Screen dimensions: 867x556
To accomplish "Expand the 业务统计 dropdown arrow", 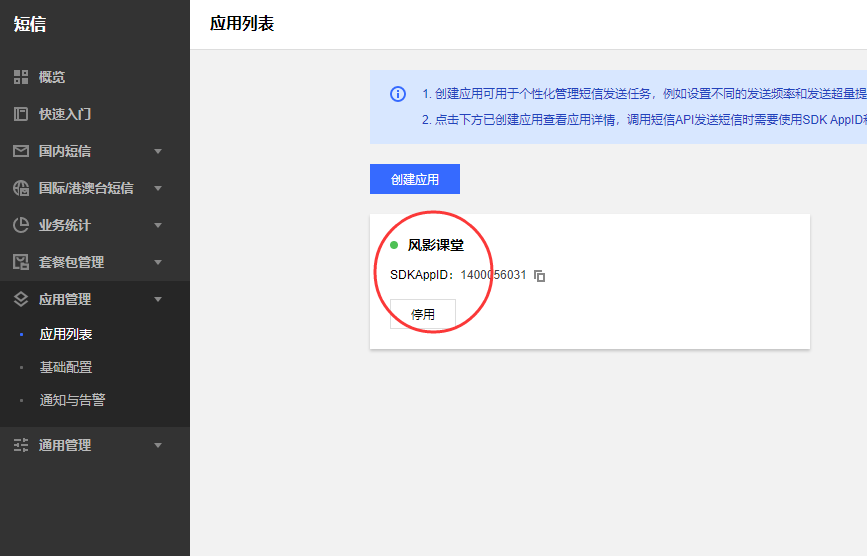I will [x=158, y=225].
